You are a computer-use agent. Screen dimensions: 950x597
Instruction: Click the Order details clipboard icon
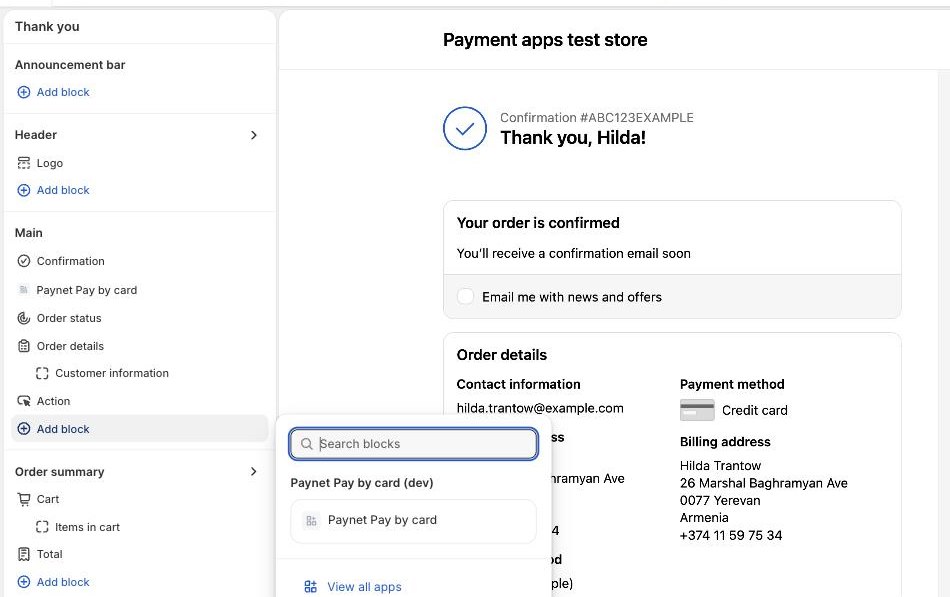click(x=24, y=346)
